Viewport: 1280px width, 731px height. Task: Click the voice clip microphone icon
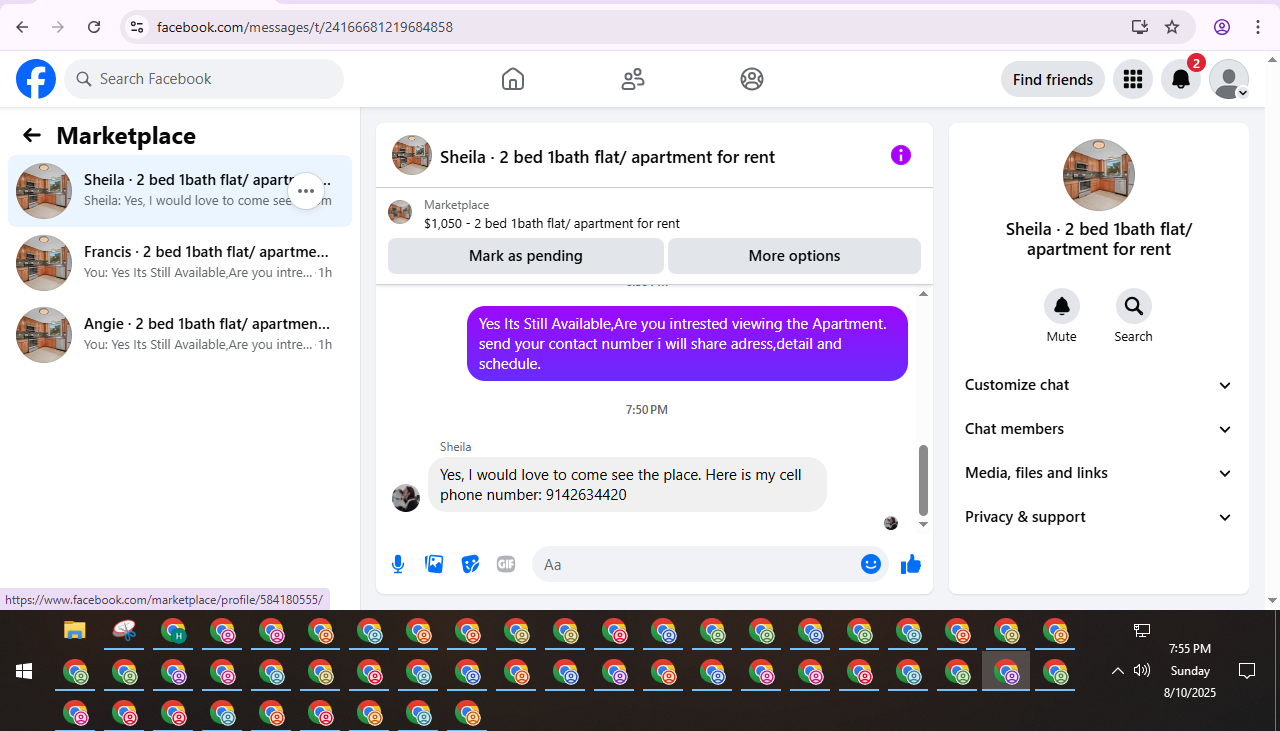pos(398,565)
